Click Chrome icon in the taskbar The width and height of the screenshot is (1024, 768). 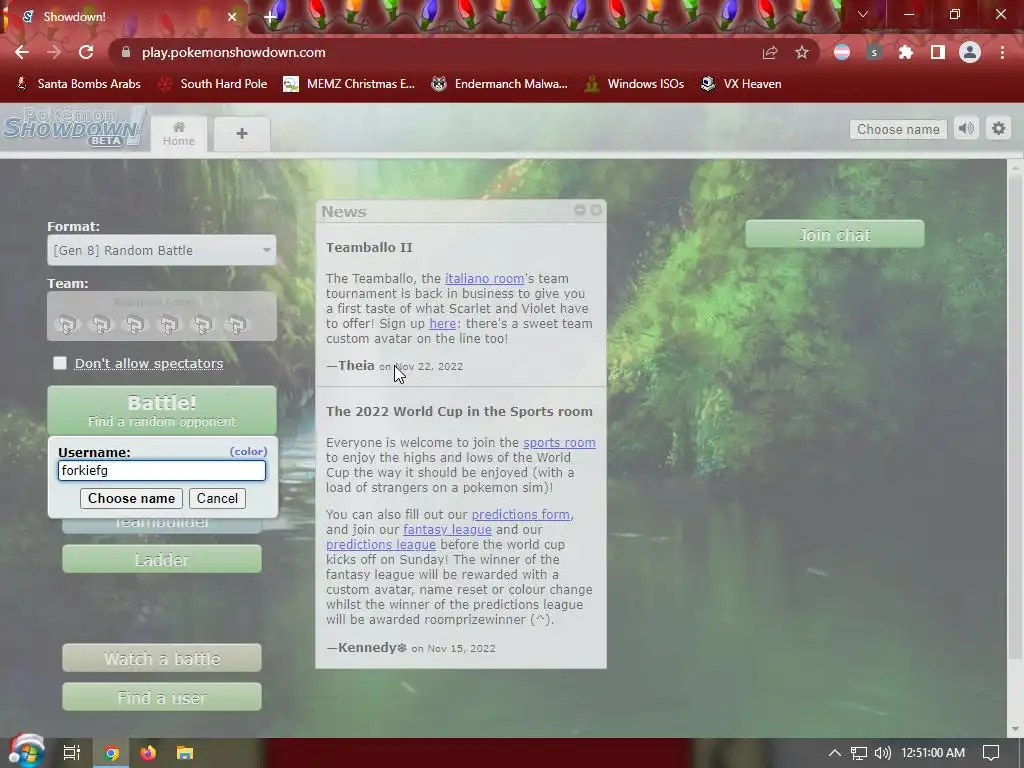[111, 753]
